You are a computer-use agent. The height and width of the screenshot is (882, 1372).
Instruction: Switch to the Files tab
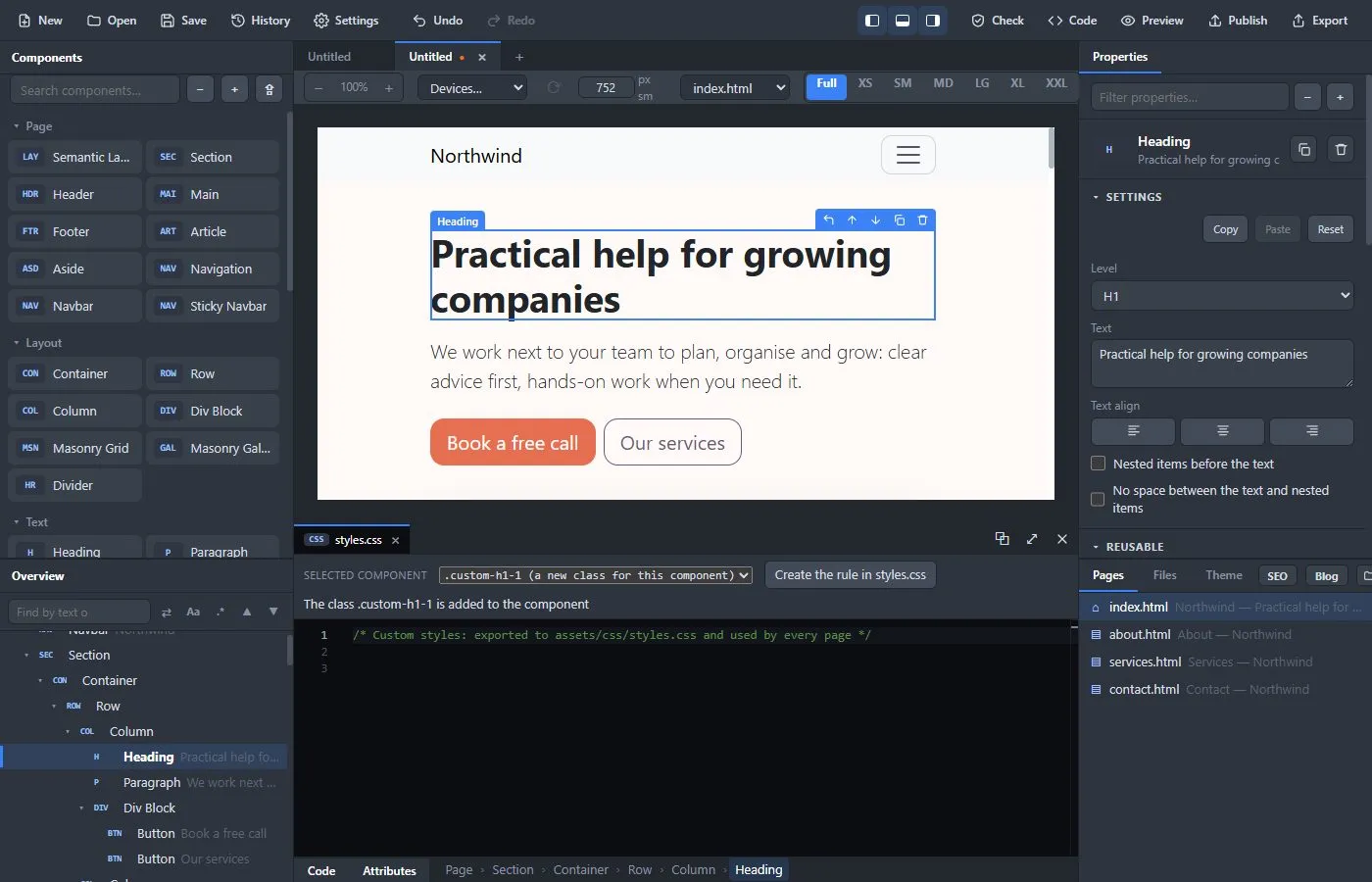pyautogui.click(x=1164, y=575)
